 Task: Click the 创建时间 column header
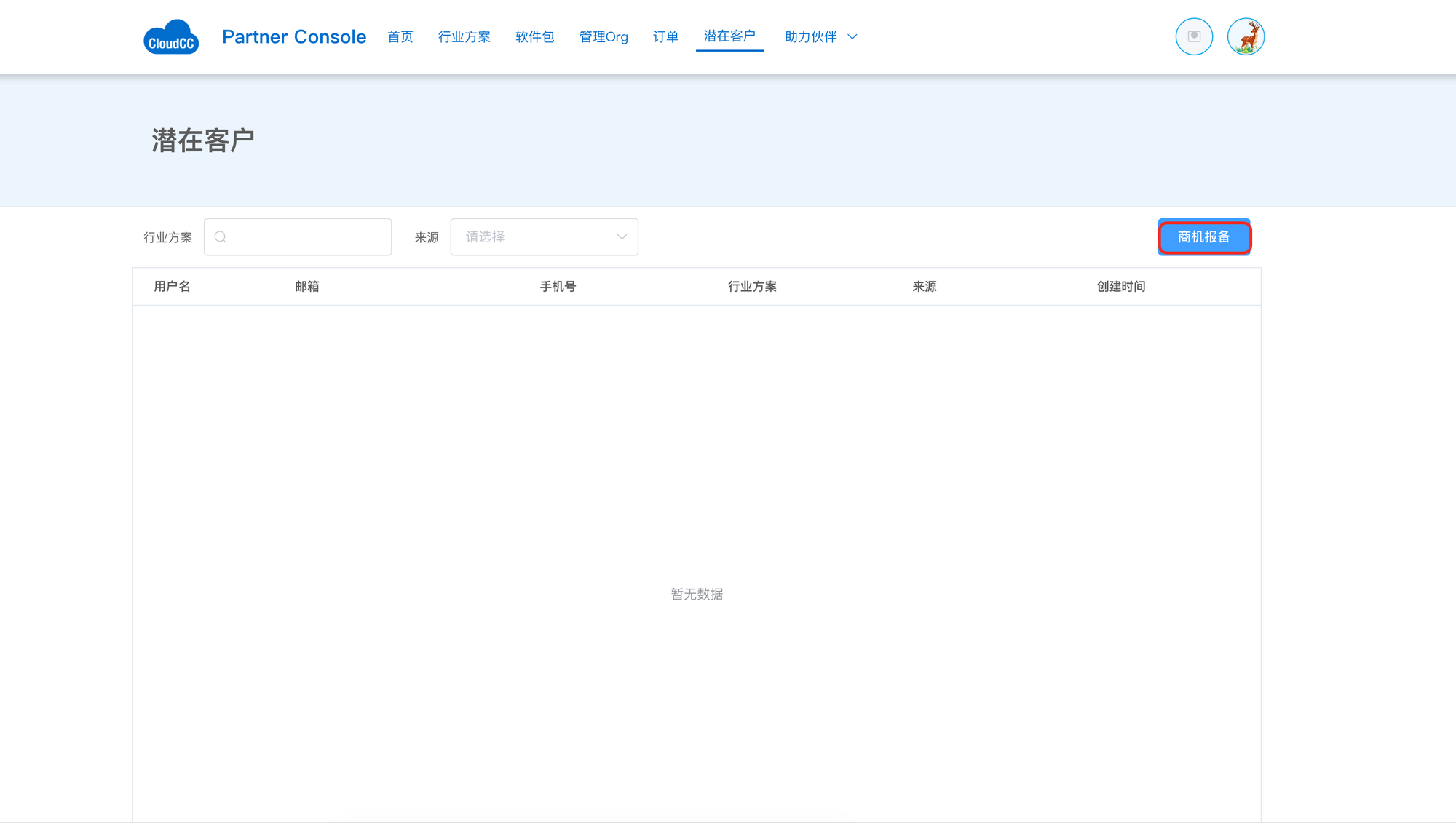1121,287
